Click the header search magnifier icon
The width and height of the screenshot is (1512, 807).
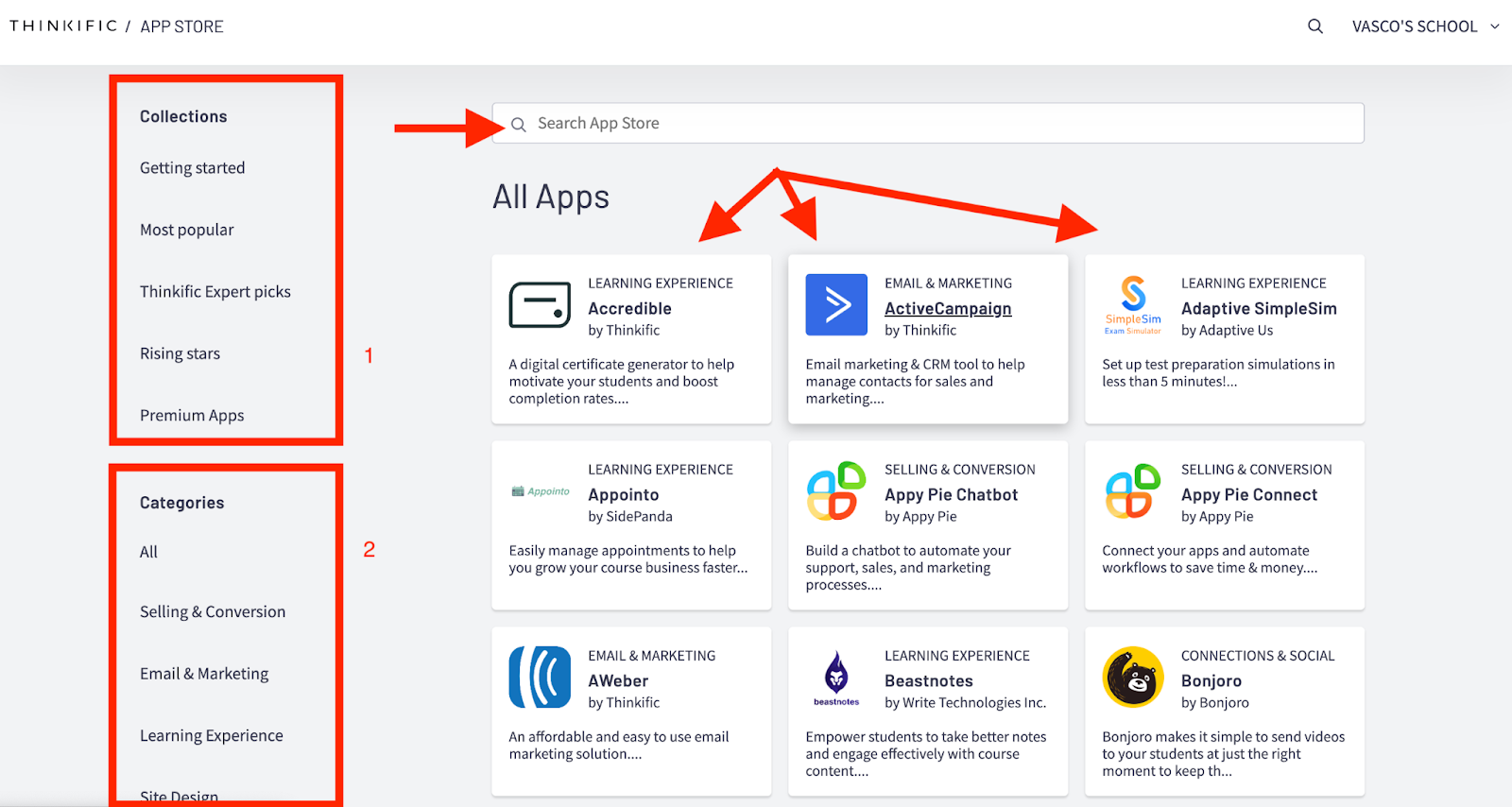click(1314, 26)
